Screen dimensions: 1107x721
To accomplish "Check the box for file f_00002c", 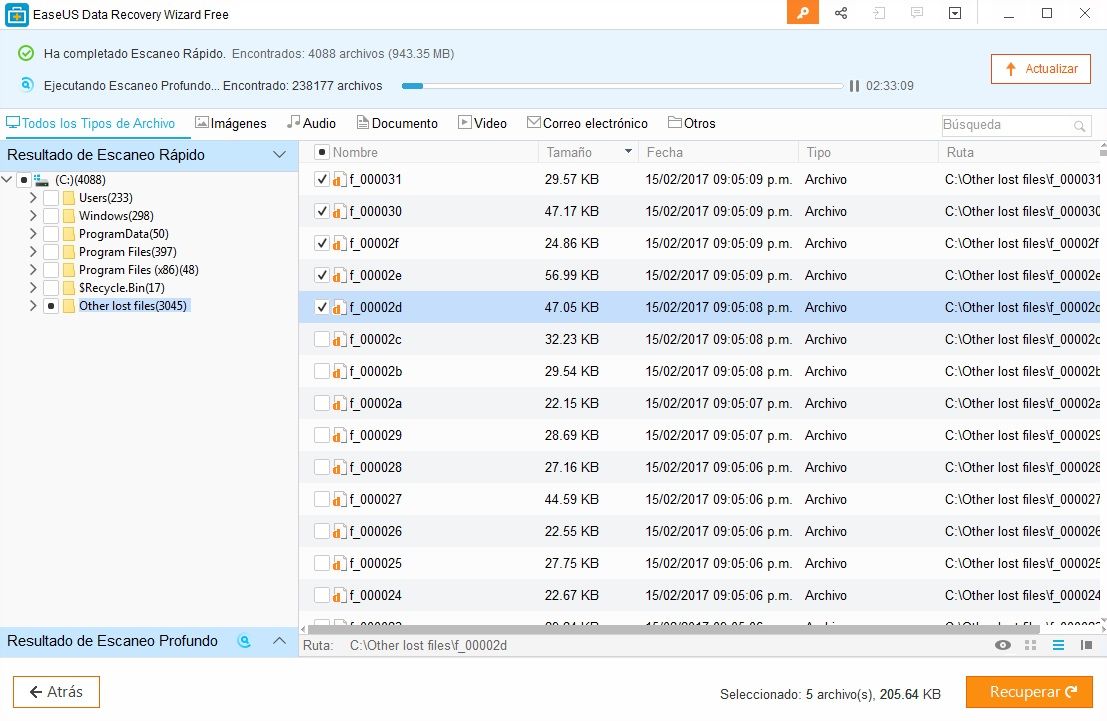I will [x=322, y=340].
